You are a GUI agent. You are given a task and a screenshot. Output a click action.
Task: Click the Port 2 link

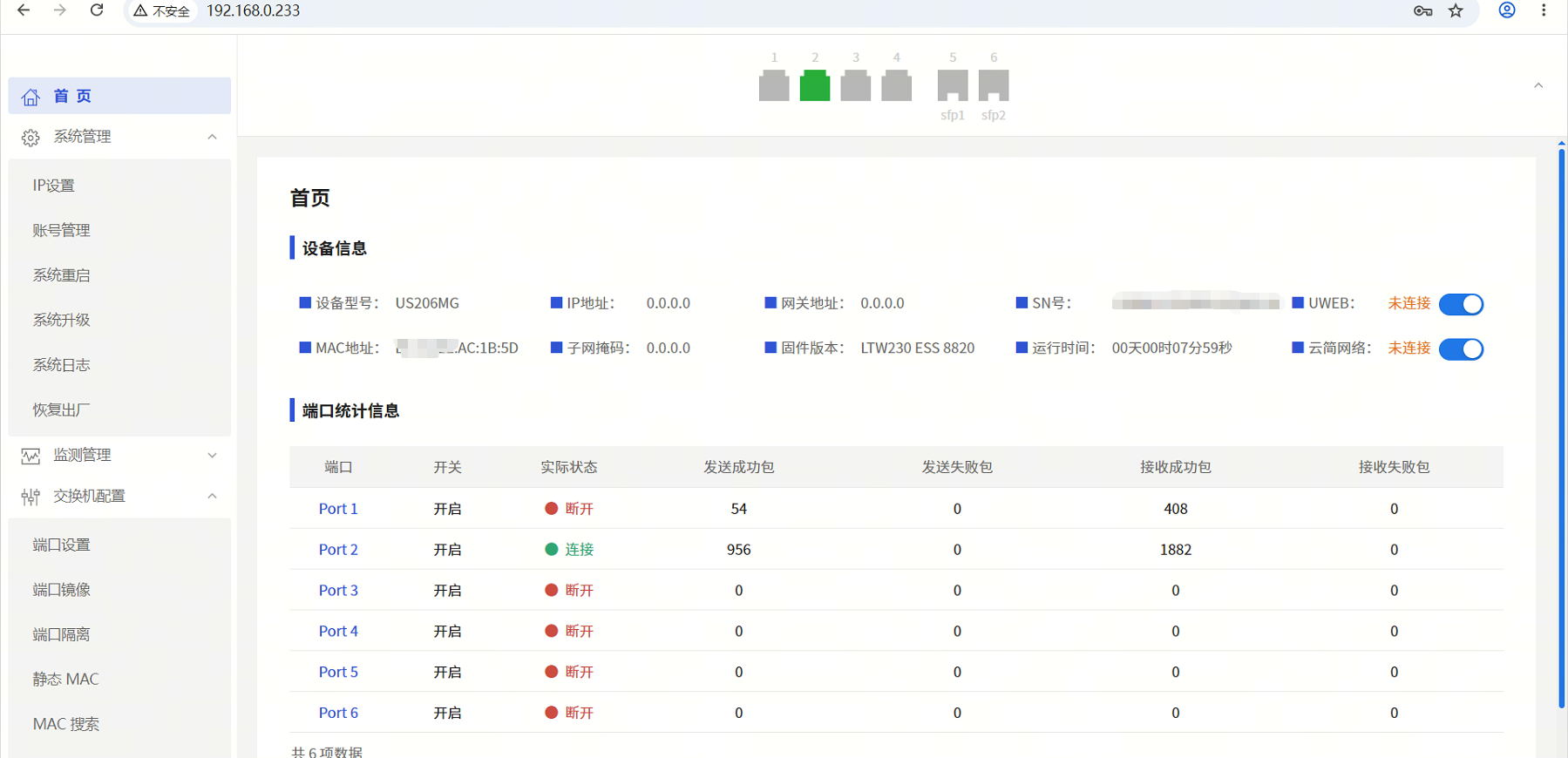(338, 550)
